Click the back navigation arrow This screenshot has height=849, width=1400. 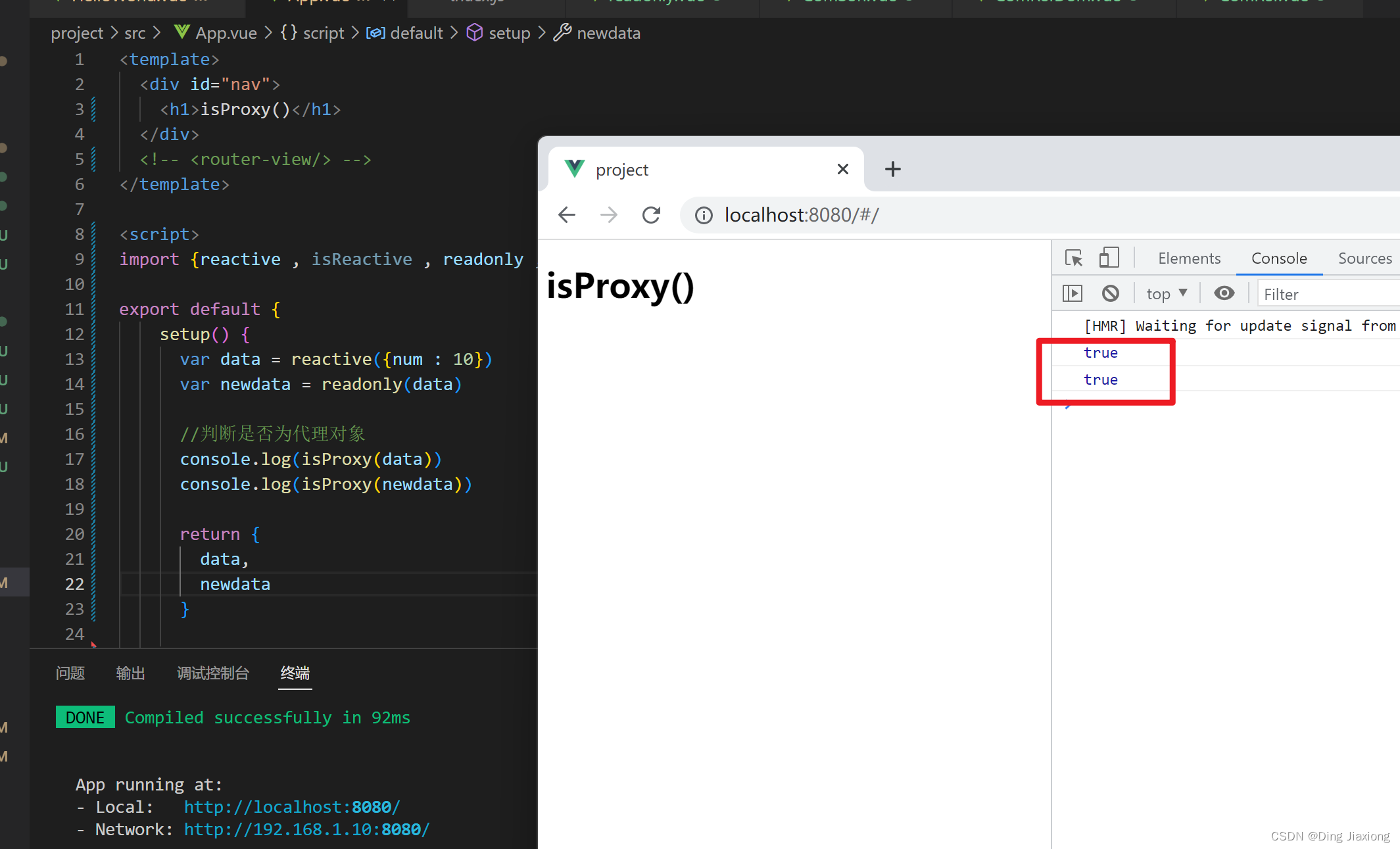(x=567, y=215)
